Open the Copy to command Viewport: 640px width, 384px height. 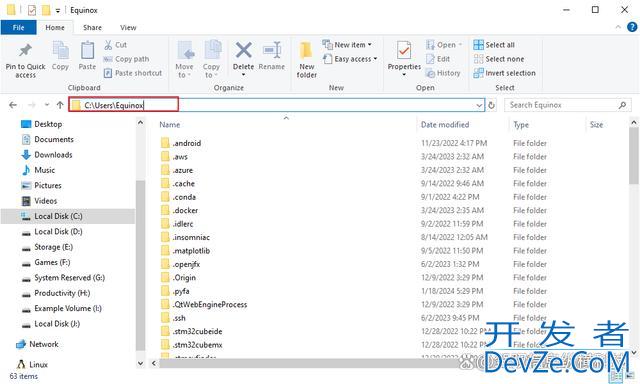[x=211, y=60]
